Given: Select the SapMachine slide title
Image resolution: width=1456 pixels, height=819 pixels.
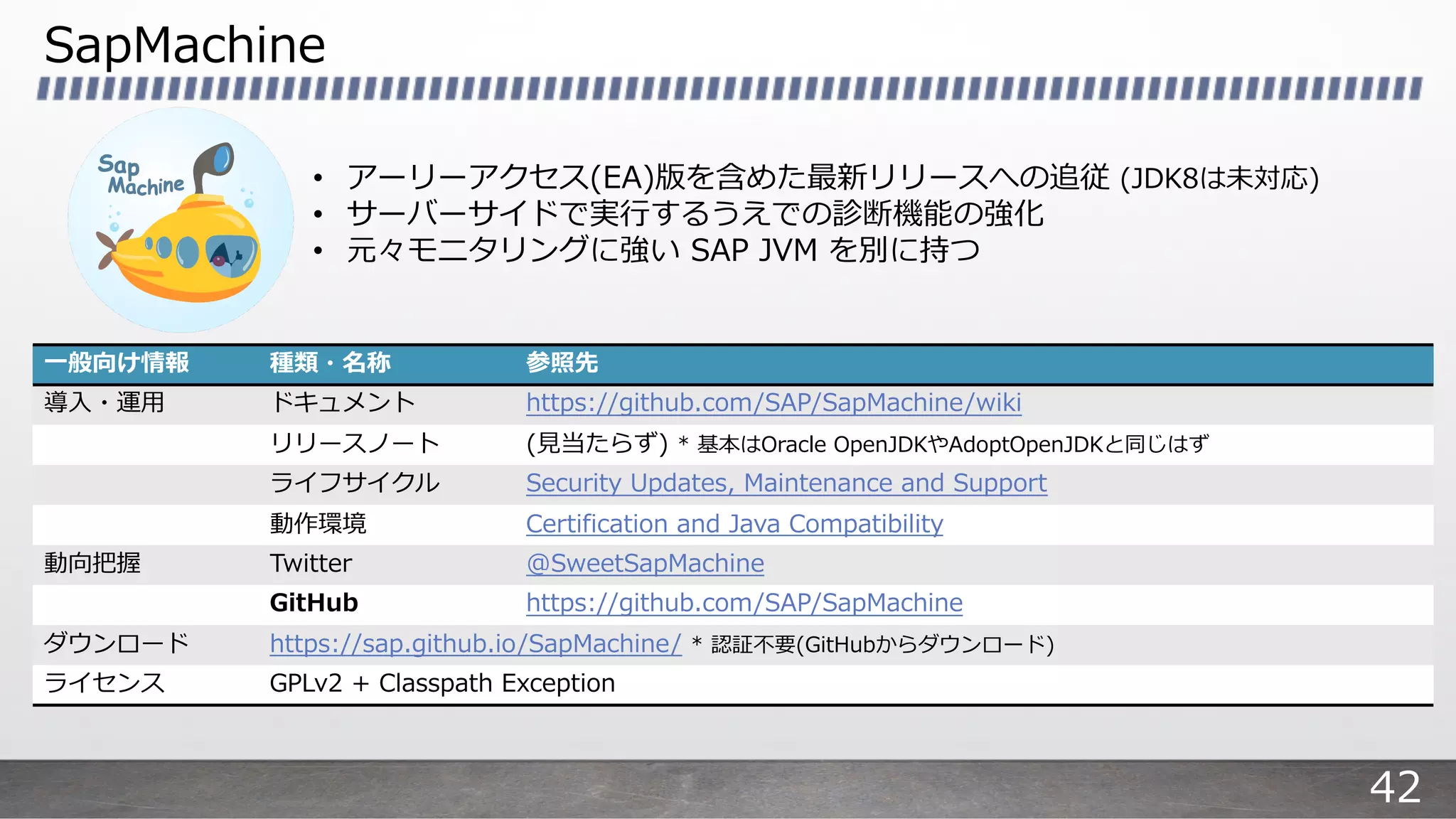Looking at the screenshot, I should [185, 45].
